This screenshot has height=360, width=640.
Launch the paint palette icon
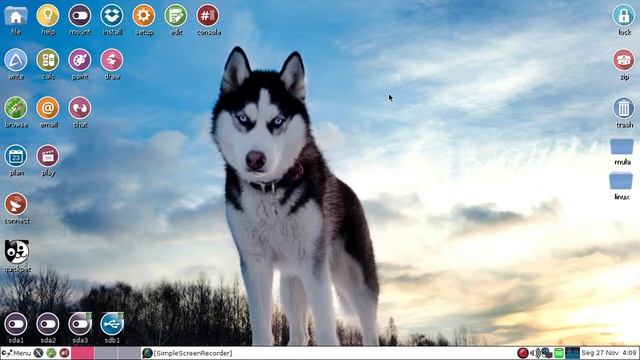pos(80,60)
